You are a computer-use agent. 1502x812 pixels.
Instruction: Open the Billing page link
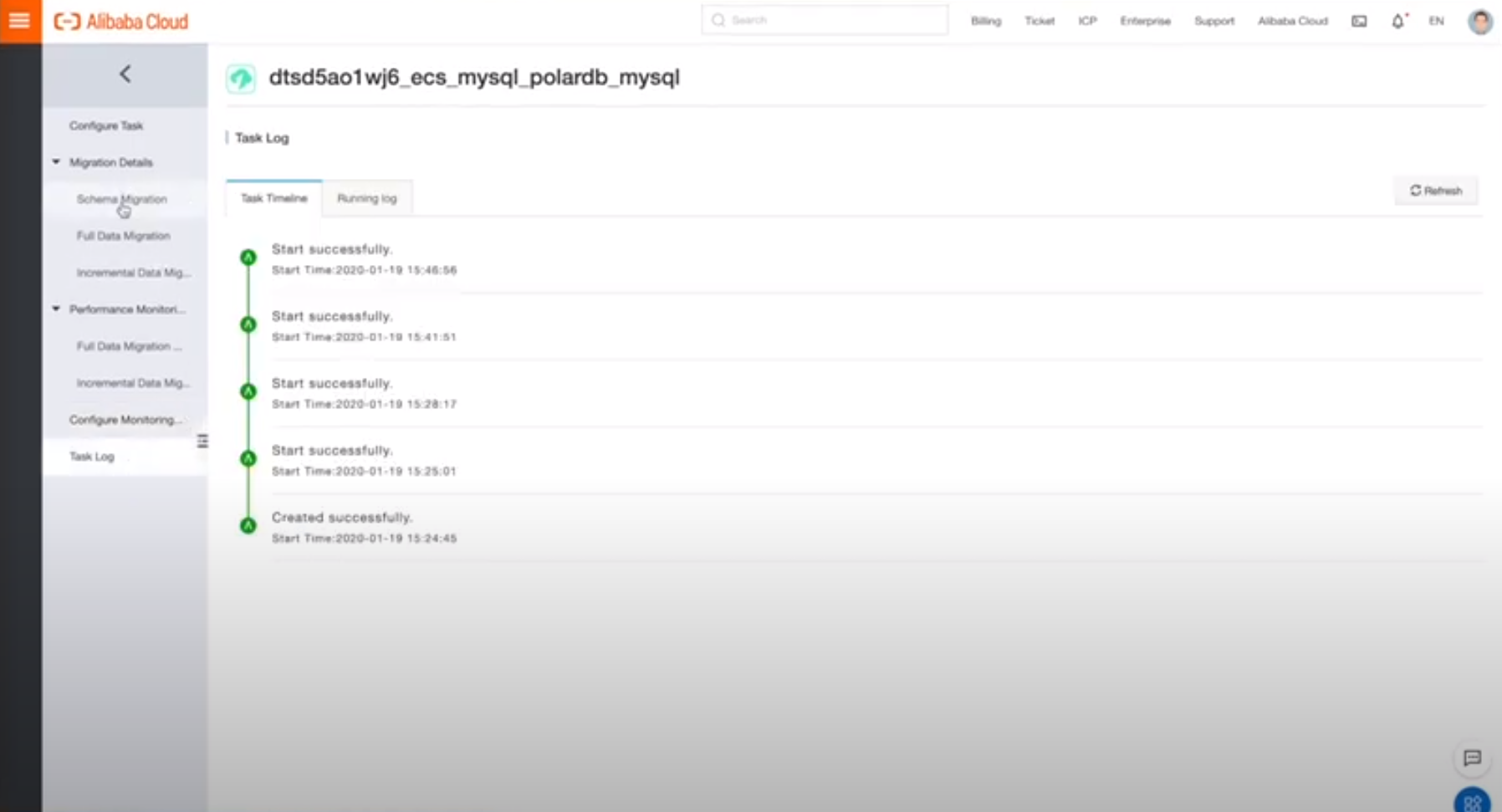tap(985, 21)
